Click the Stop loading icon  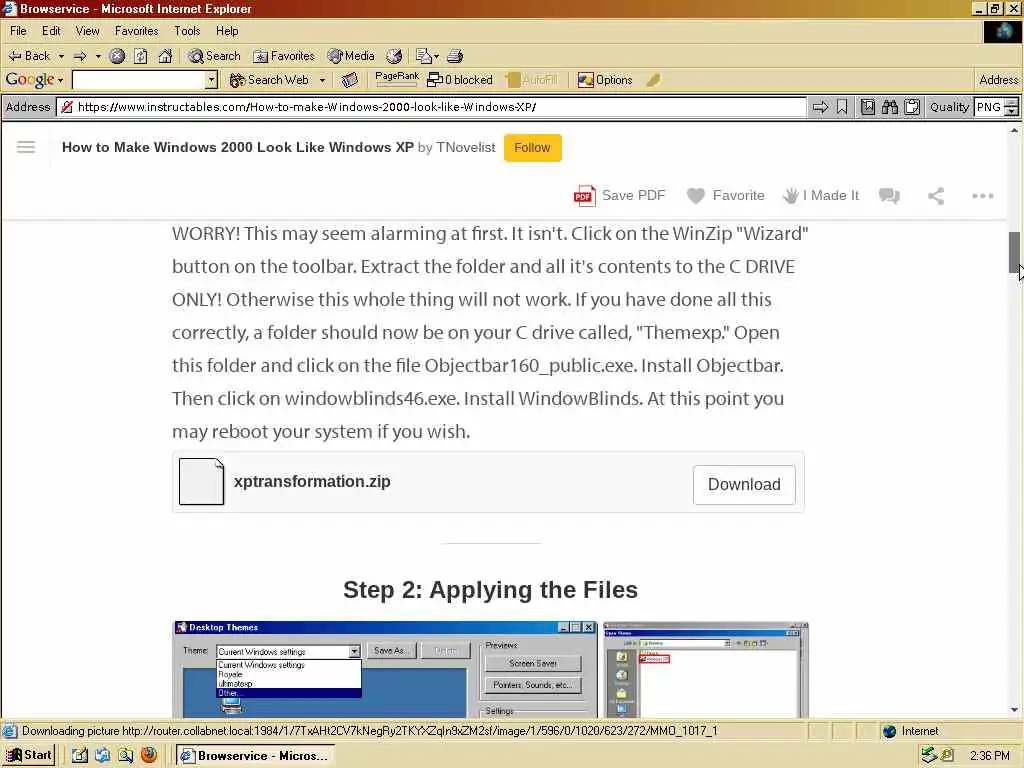(117, 56)
